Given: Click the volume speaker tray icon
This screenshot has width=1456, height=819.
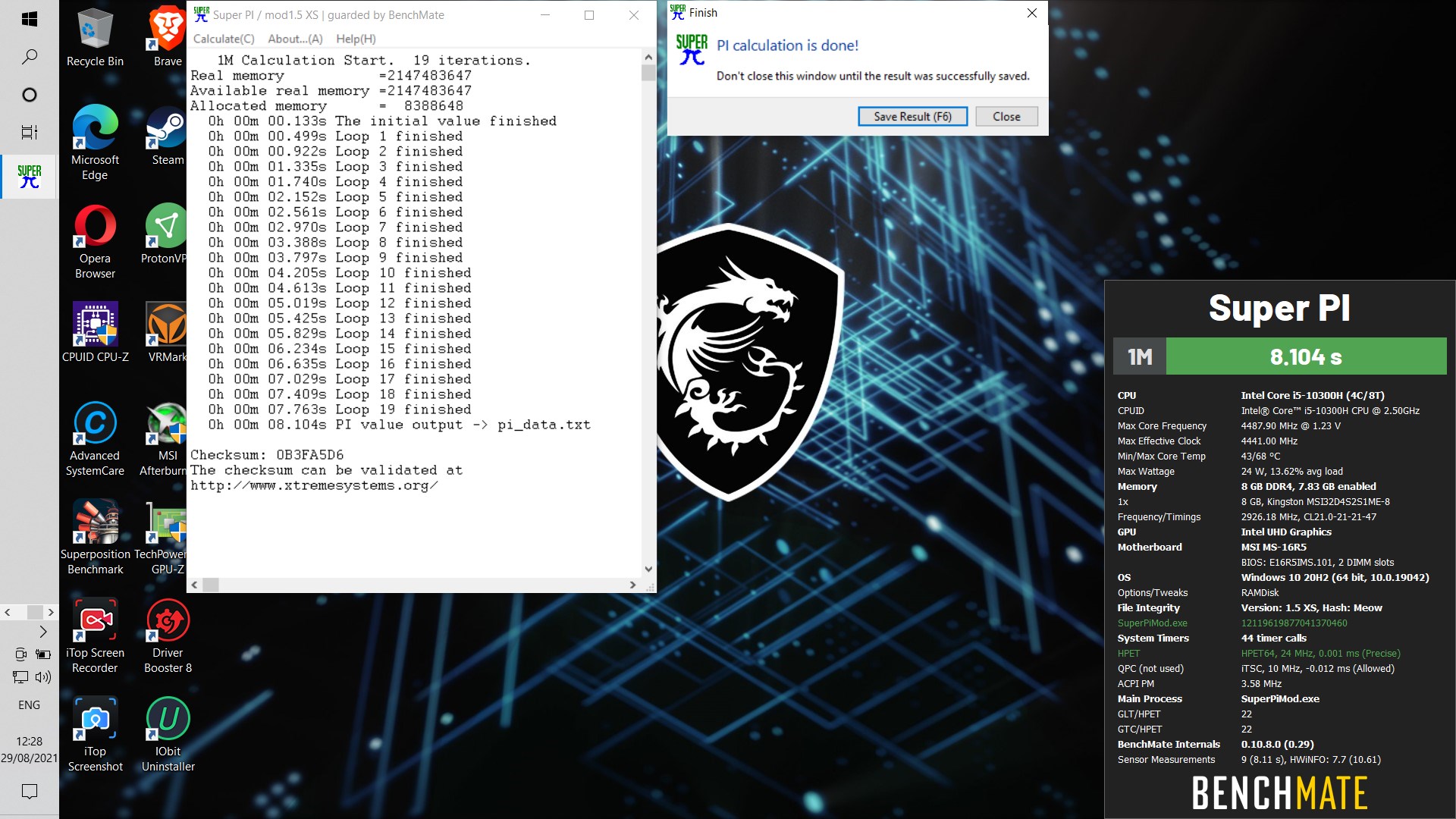Looking at the screenshot, I should point(43,676).
